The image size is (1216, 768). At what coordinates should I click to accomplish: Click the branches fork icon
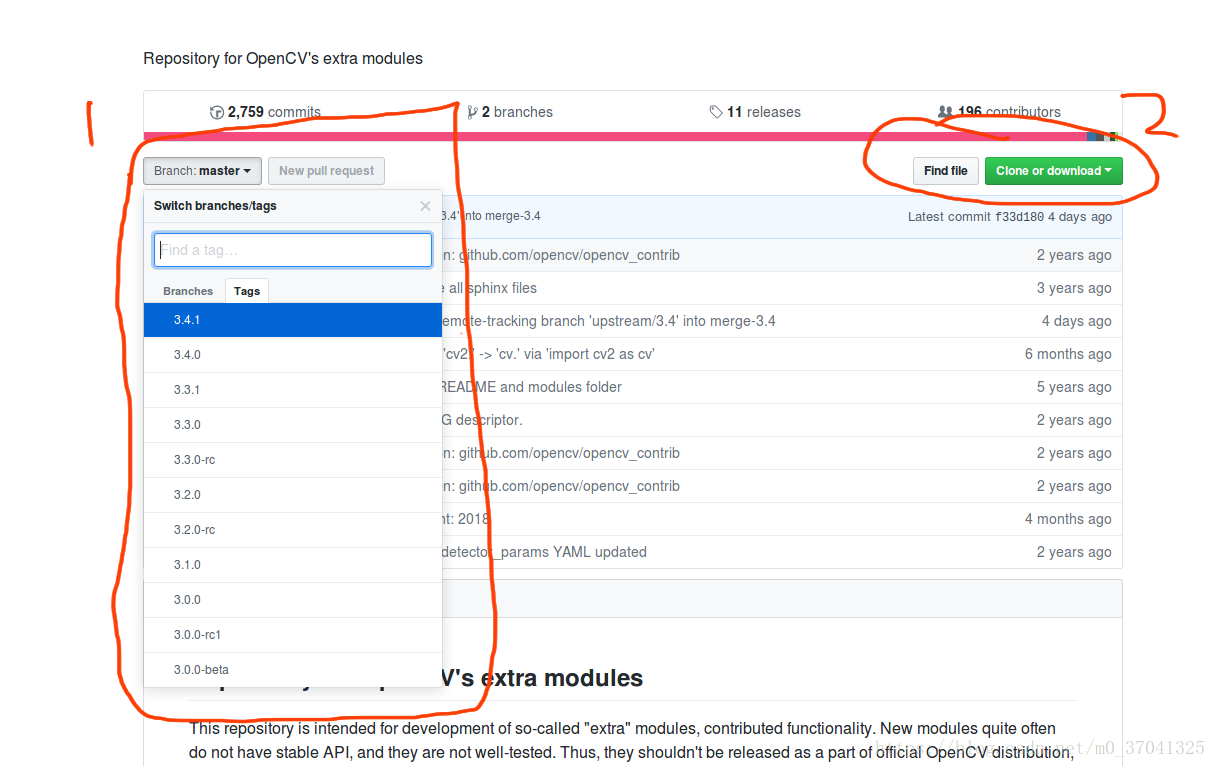[472, 112]
